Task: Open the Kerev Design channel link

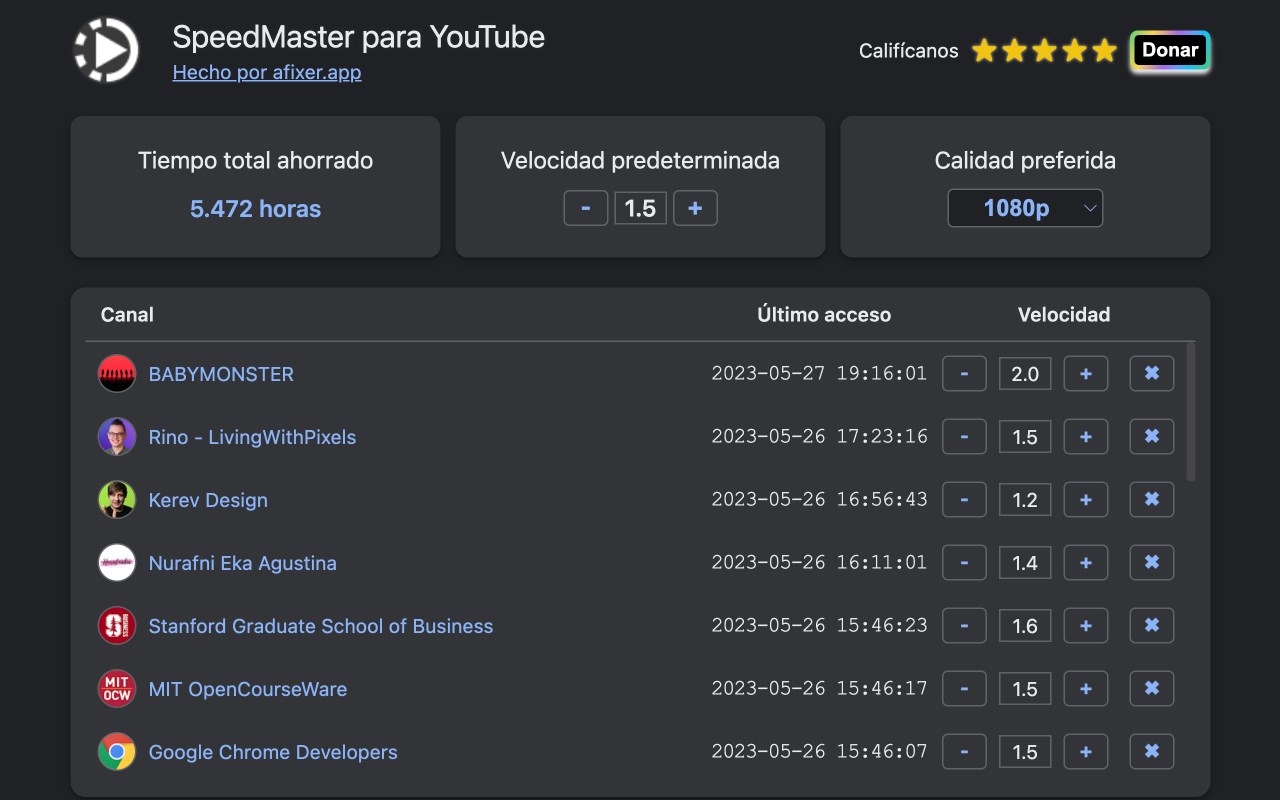Action: pos(208,500)
